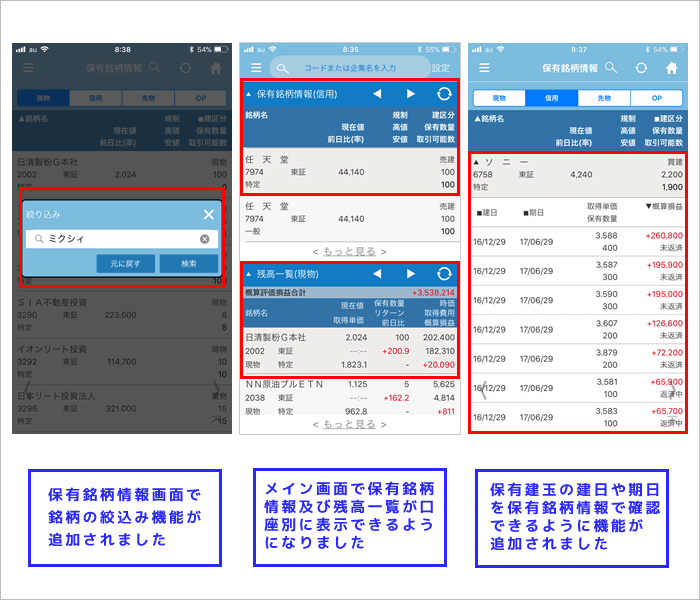Image resolution: width=700 pixels, height=600 pixels.
Task: Switch to 現物 tab in right screen
Action: (499, 98)
